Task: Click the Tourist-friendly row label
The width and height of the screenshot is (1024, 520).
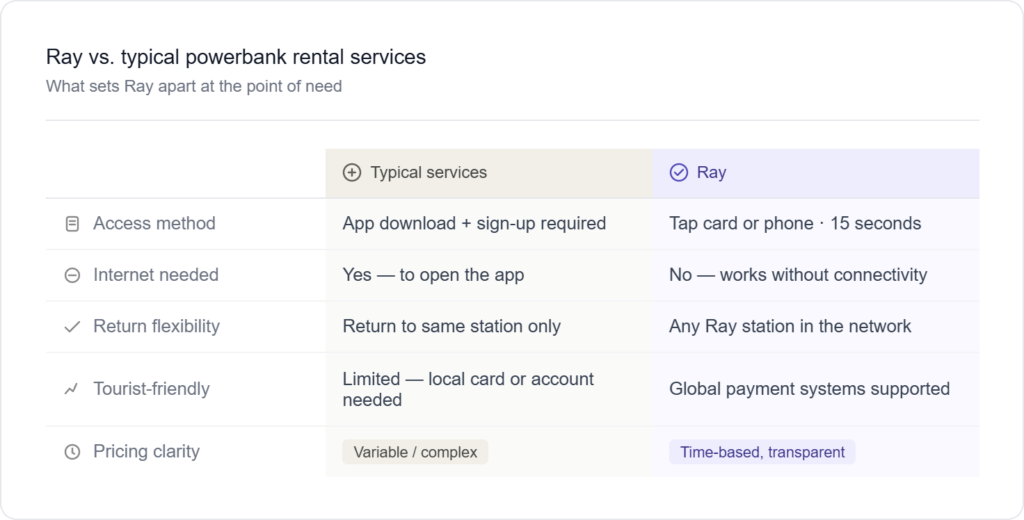Action: (x=151, y=389)
